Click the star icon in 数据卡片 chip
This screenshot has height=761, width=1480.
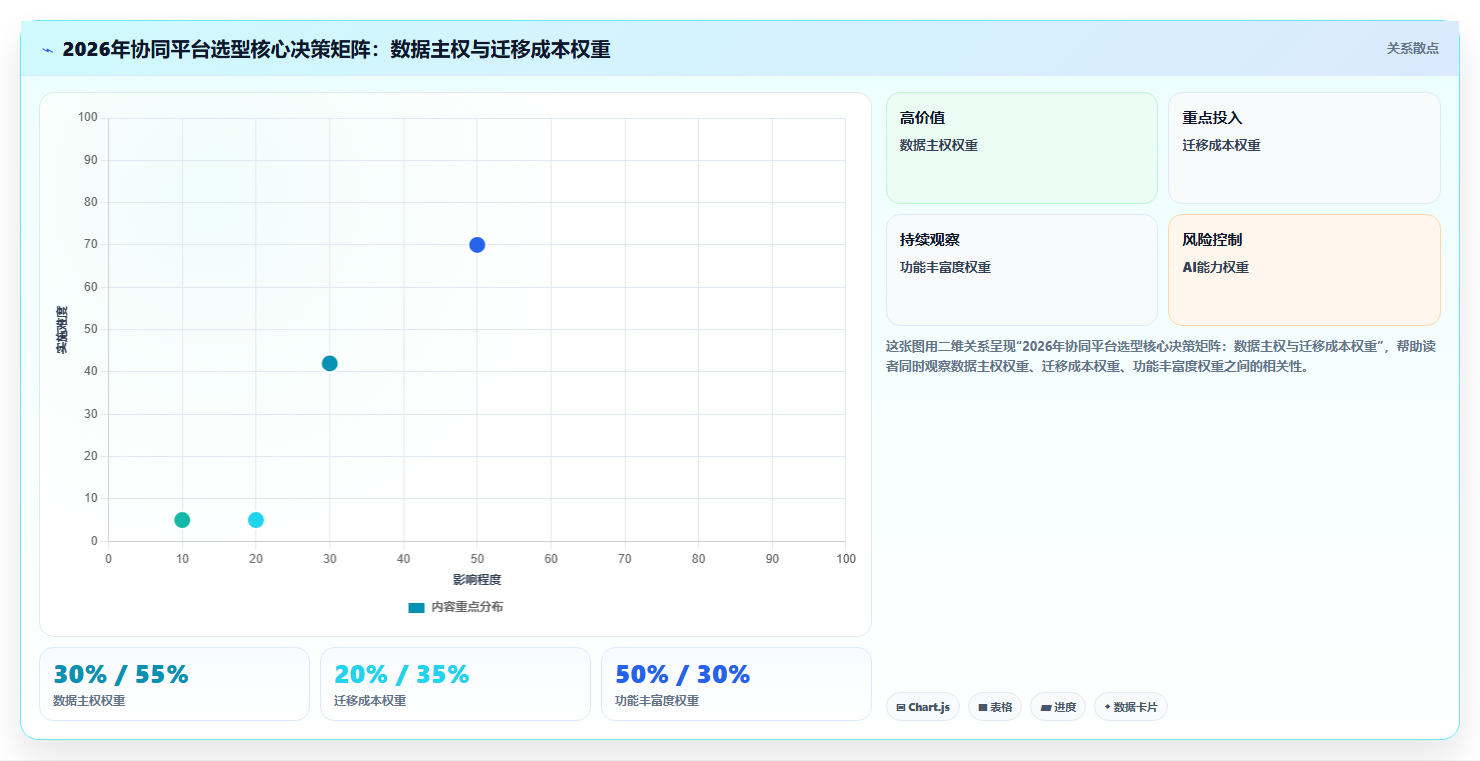[1107, 707]
